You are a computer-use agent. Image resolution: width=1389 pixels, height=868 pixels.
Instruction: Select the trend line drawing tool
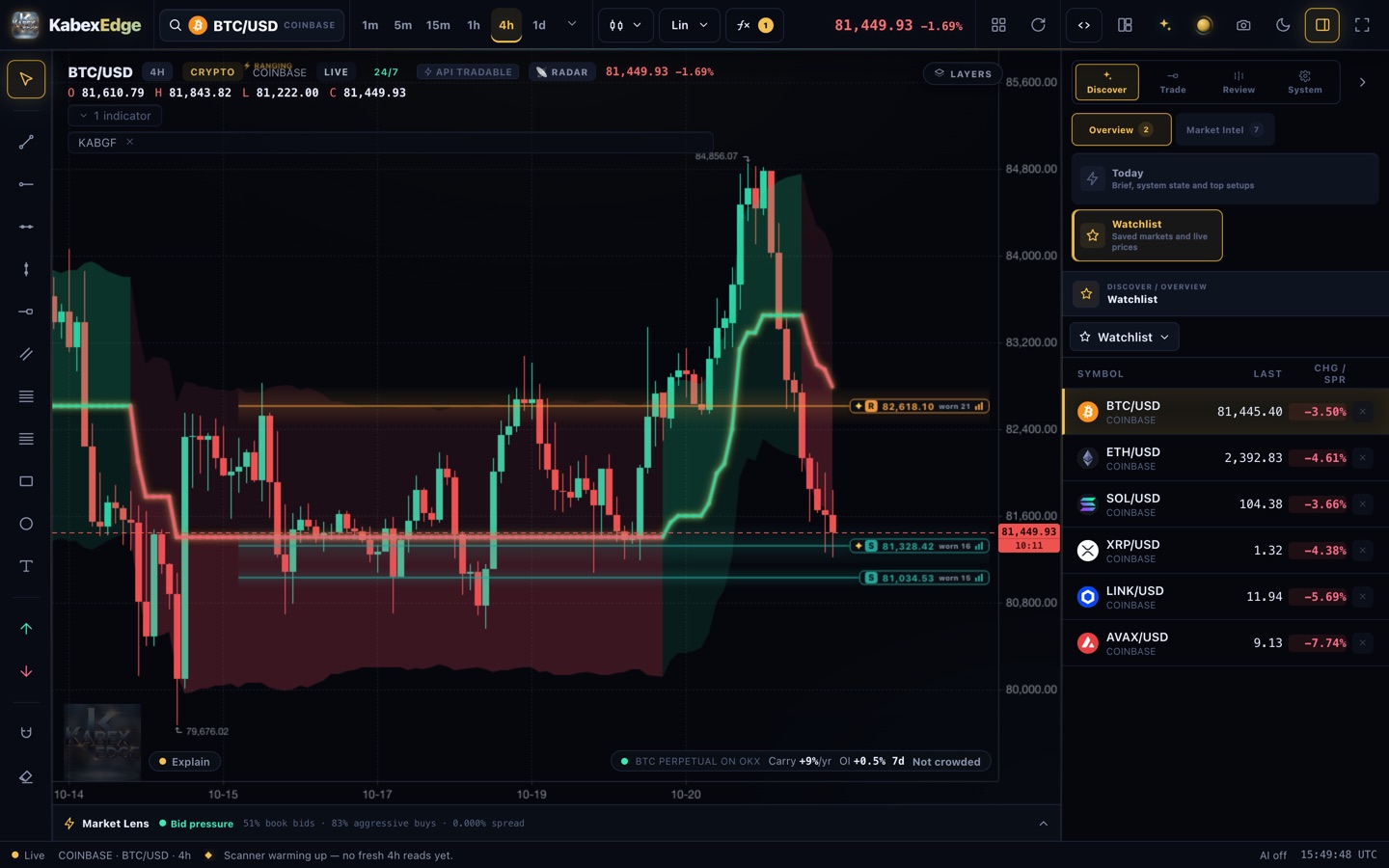[26, 142]
